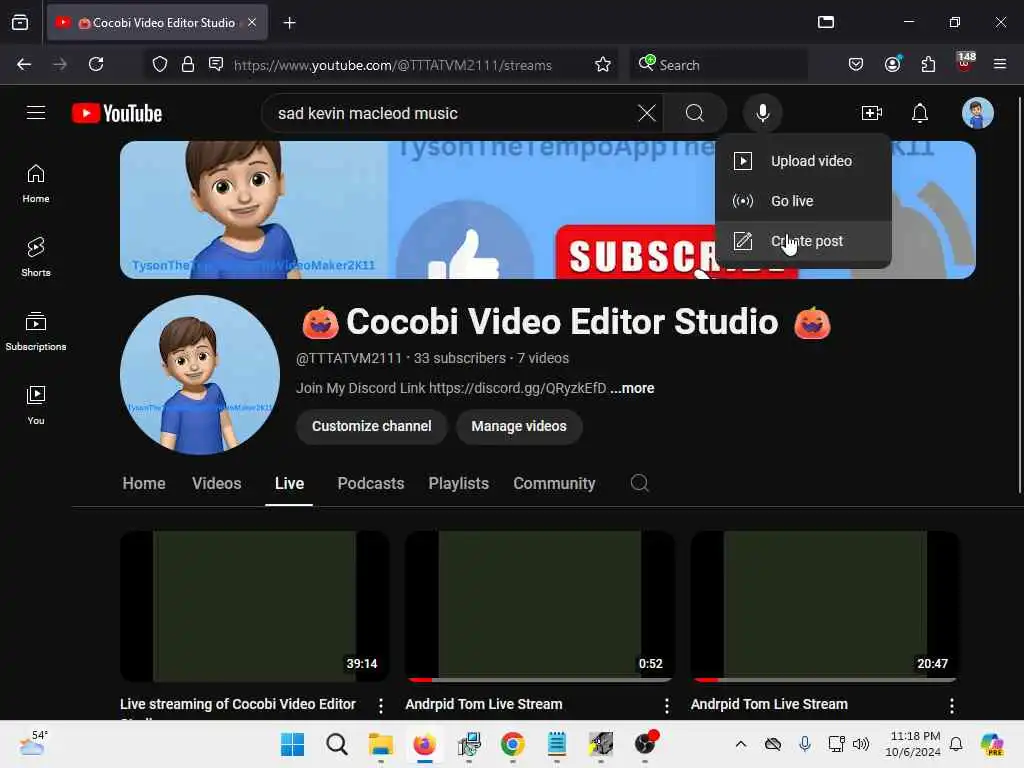Image resolution: width=1024 pixels, height=768 pixels.
Task: Open Subscriptions in sidebar
Action: coord(36,331)
